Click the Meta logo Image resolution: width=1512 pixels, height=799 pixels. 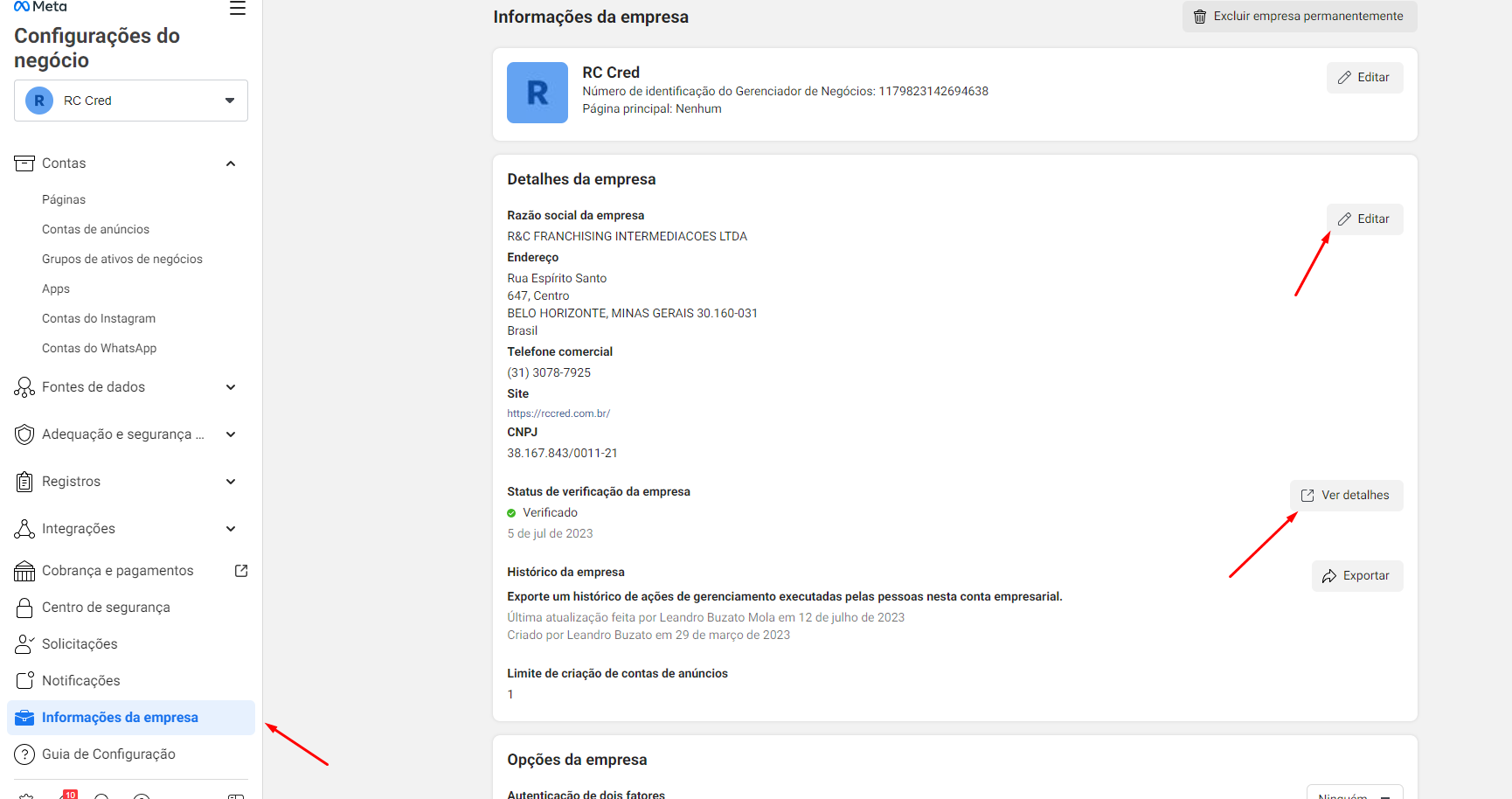coord(40,6)
